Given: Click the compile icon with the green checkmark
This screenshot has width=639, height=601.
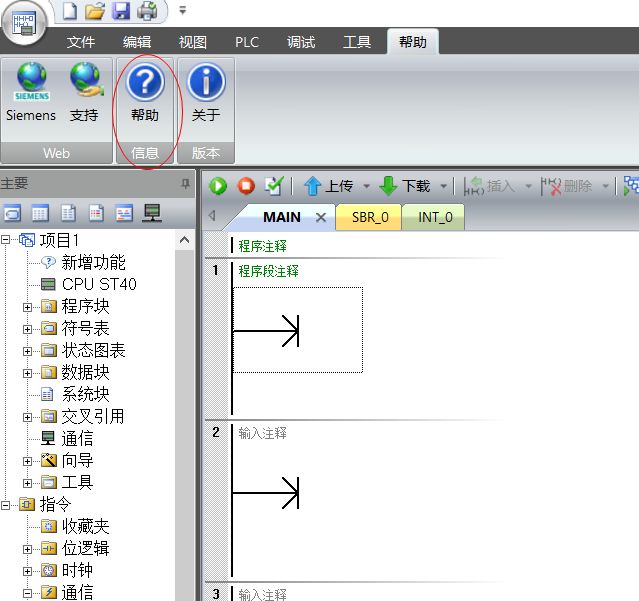Looking at the screenshot, I should (274, 186).
